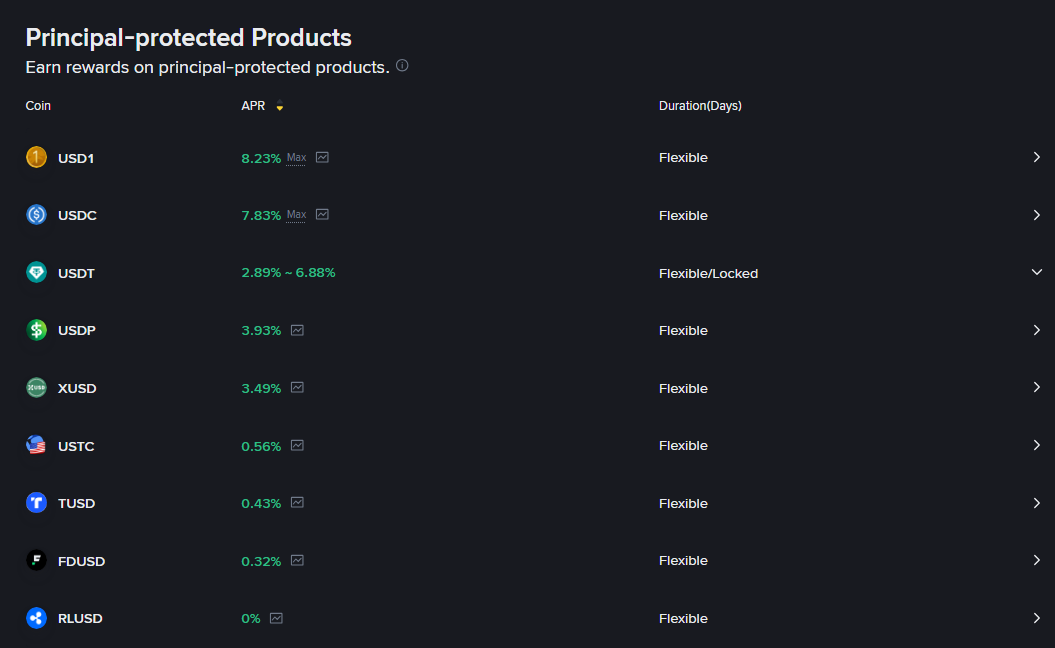Click the info icon beside the subtitle
The width and height of the screenshot is (1055, 648).
(x=402, y=65)
